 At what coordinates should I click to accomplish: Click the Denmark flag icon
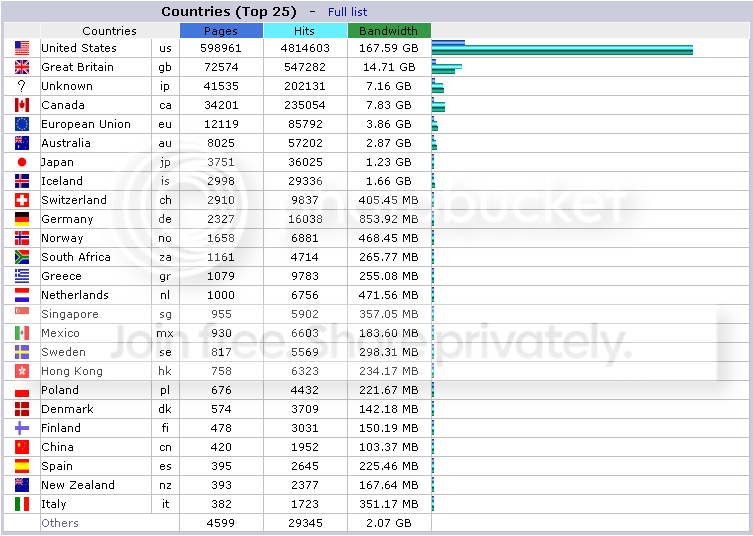(22, 409)
